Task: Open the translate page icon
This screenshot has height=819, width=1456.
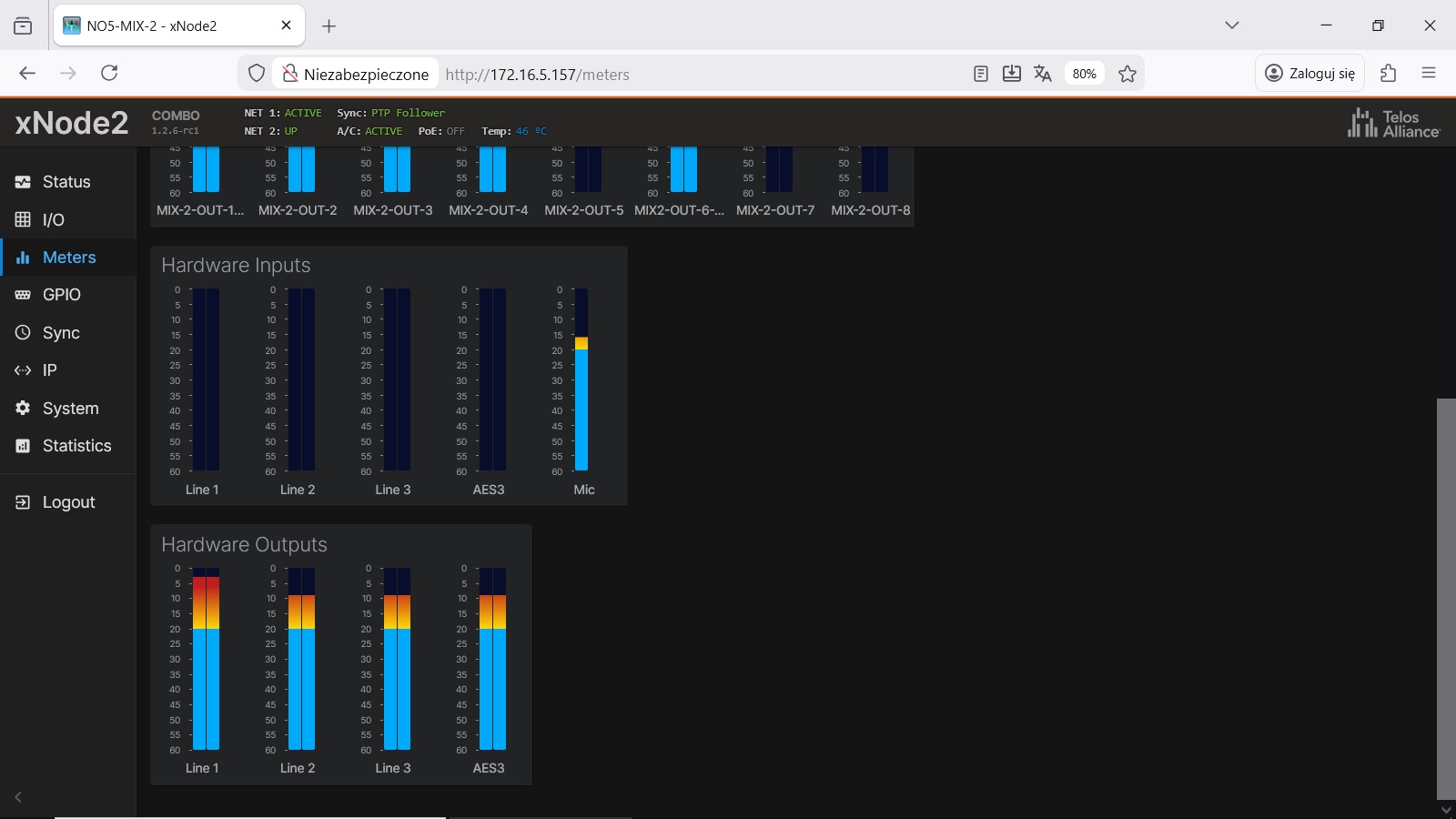Action: point(1043,74)
